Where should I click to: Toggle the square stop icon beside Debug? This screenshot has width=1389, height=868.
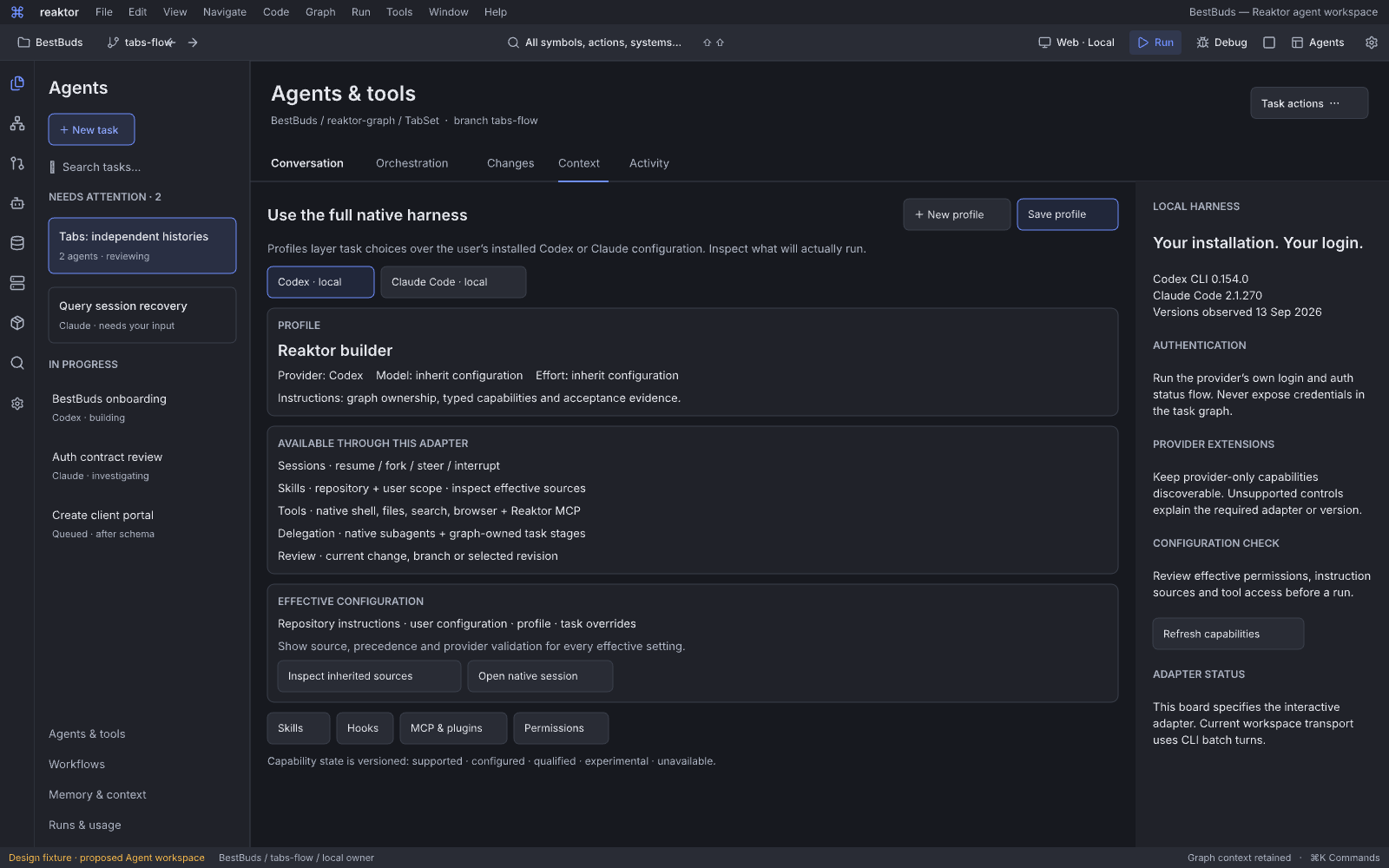tap(1269, 43)
